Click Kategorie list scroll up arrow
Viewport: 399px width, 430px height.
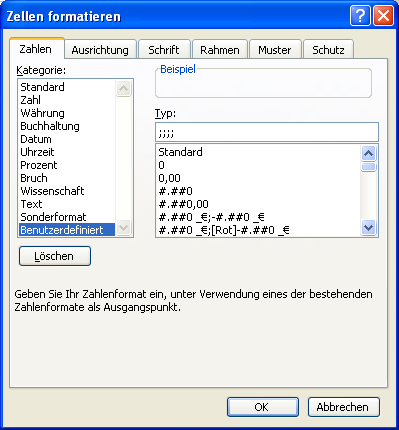point(123,88)
